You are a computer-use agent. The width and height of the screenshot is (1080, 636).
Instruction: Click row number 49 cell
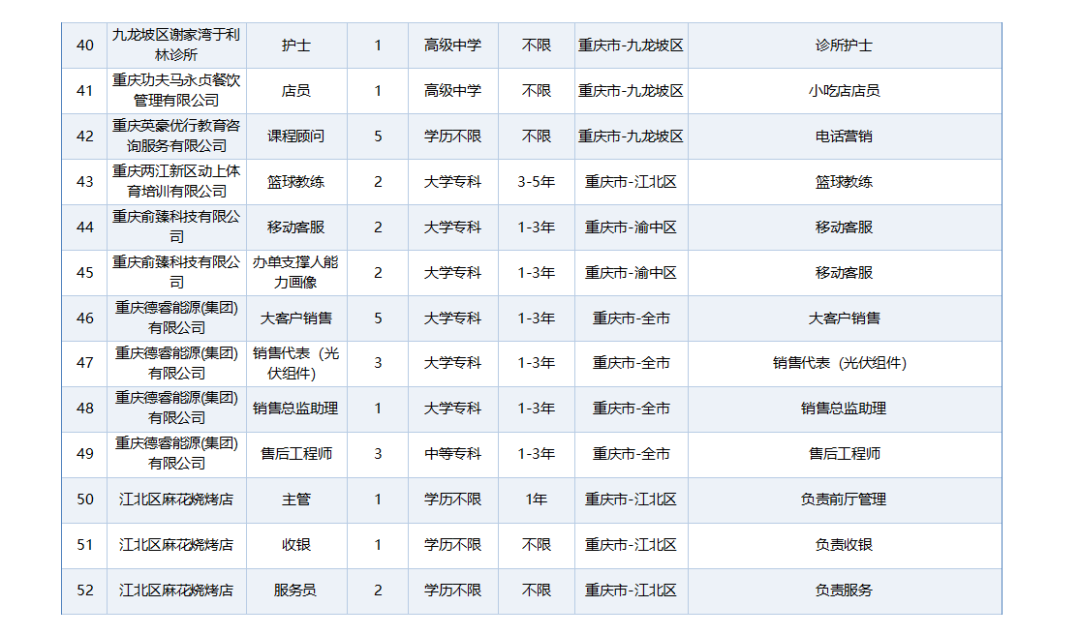click(85, 454)
